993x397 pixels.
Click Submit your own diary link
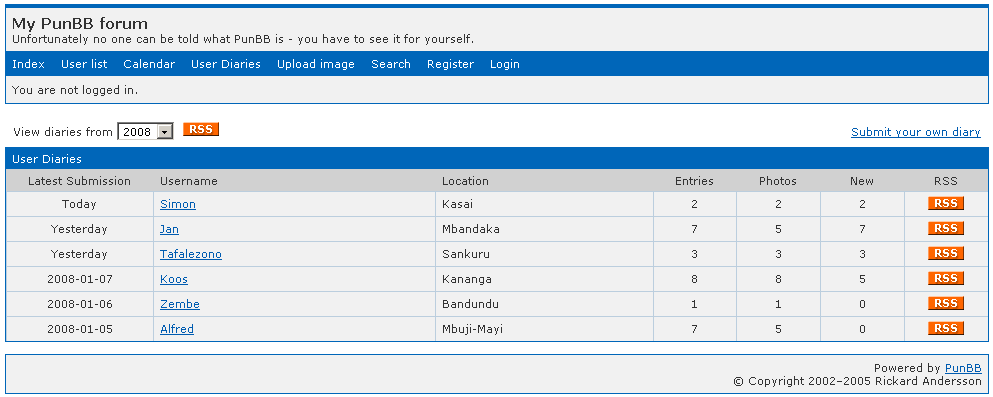click(x=916, y=132)
